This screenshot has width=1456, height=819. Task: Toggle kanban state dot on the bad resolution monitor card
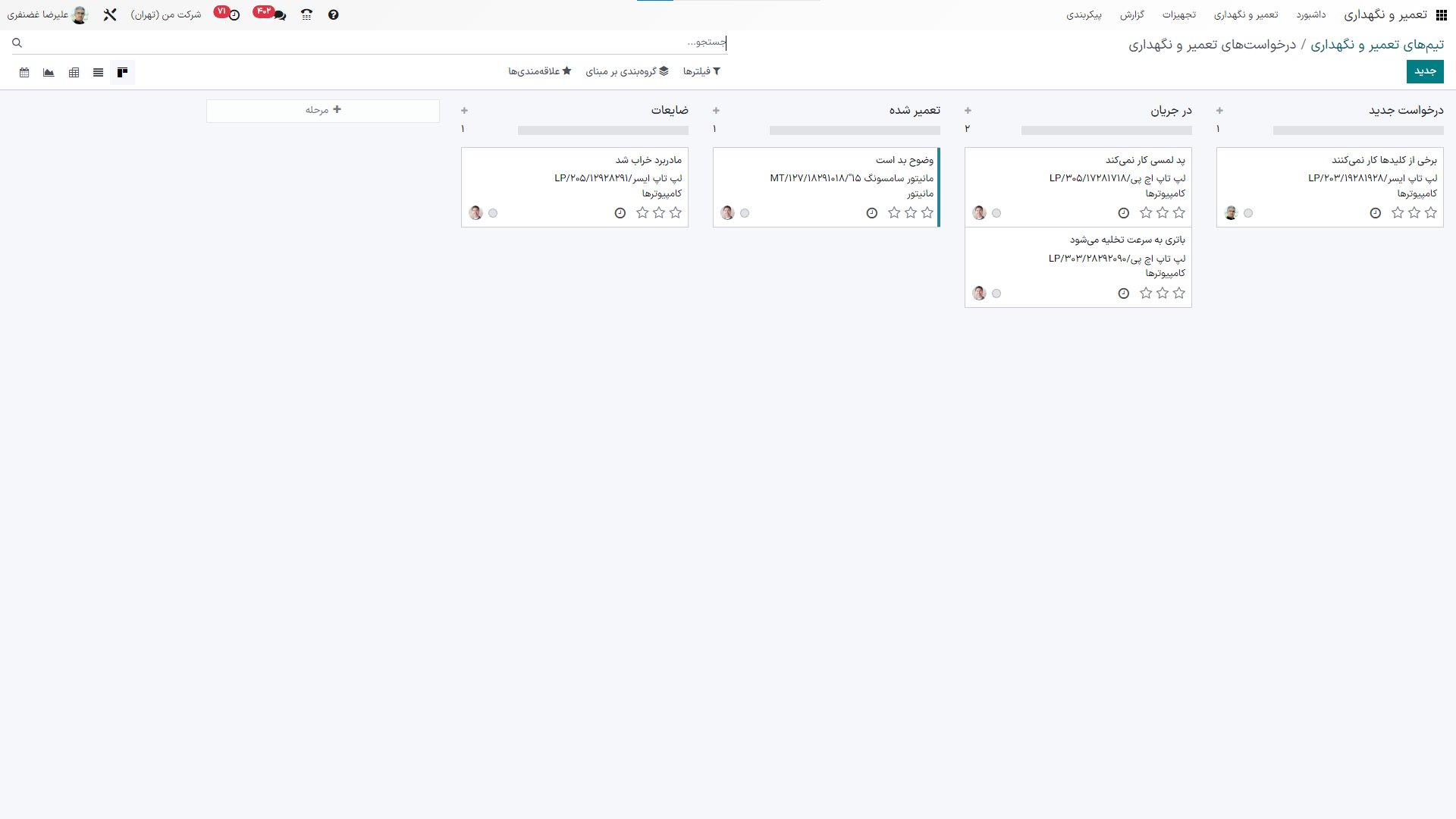(x=745, y=213)
